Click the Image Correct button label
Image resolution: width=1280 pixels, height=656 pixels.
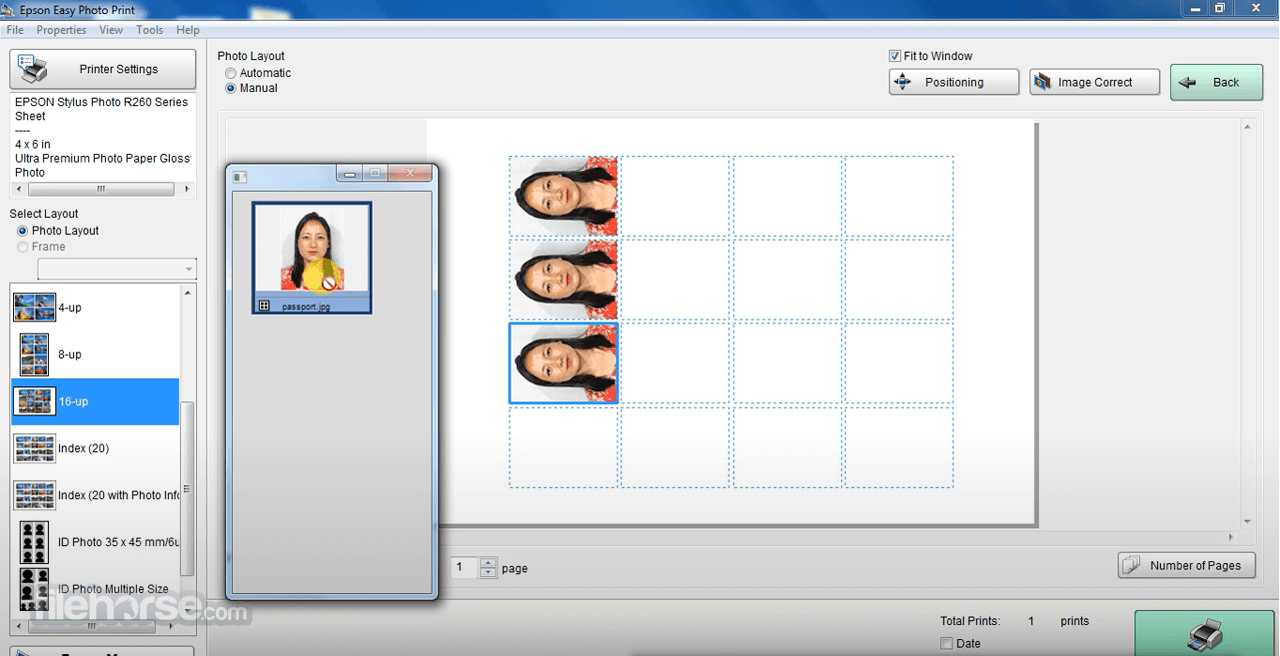tap(1095, 82)
